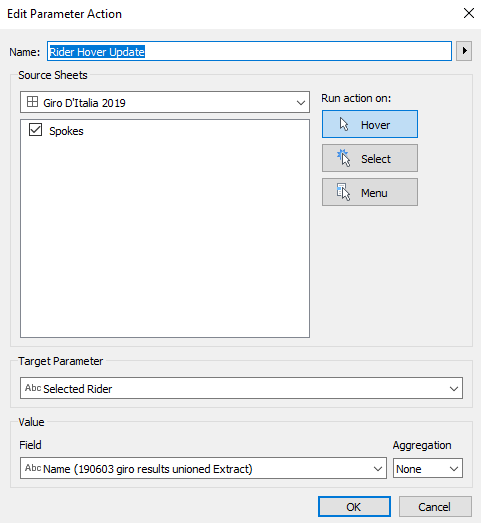
Task: Click the Hover cursor icon
Action: (344, 124)
